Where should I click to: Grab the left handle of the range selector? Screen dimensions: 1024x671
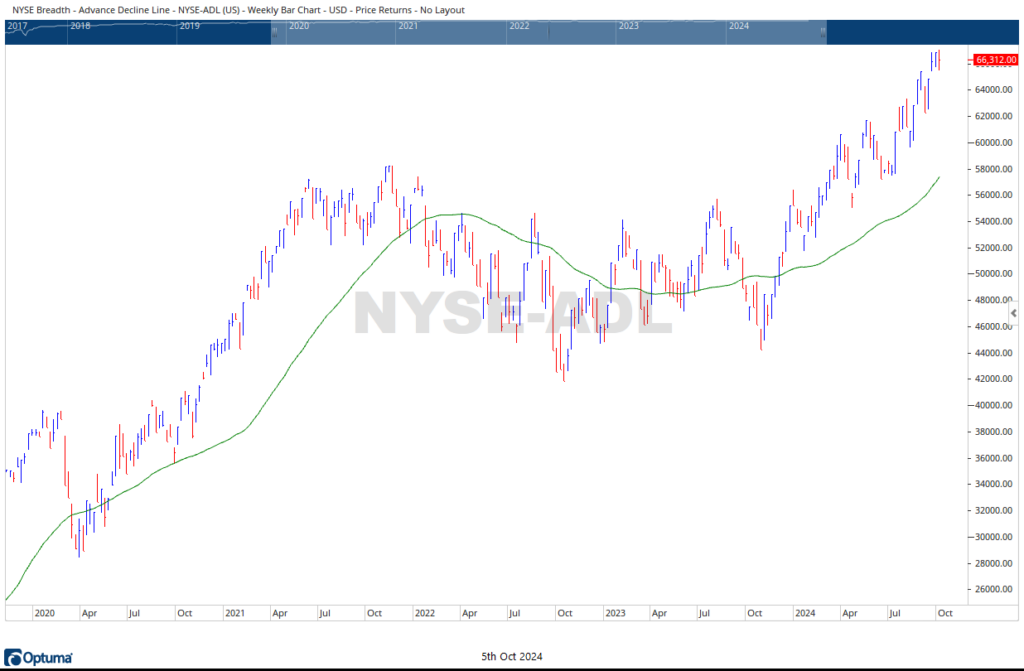[x=273, y=31]
